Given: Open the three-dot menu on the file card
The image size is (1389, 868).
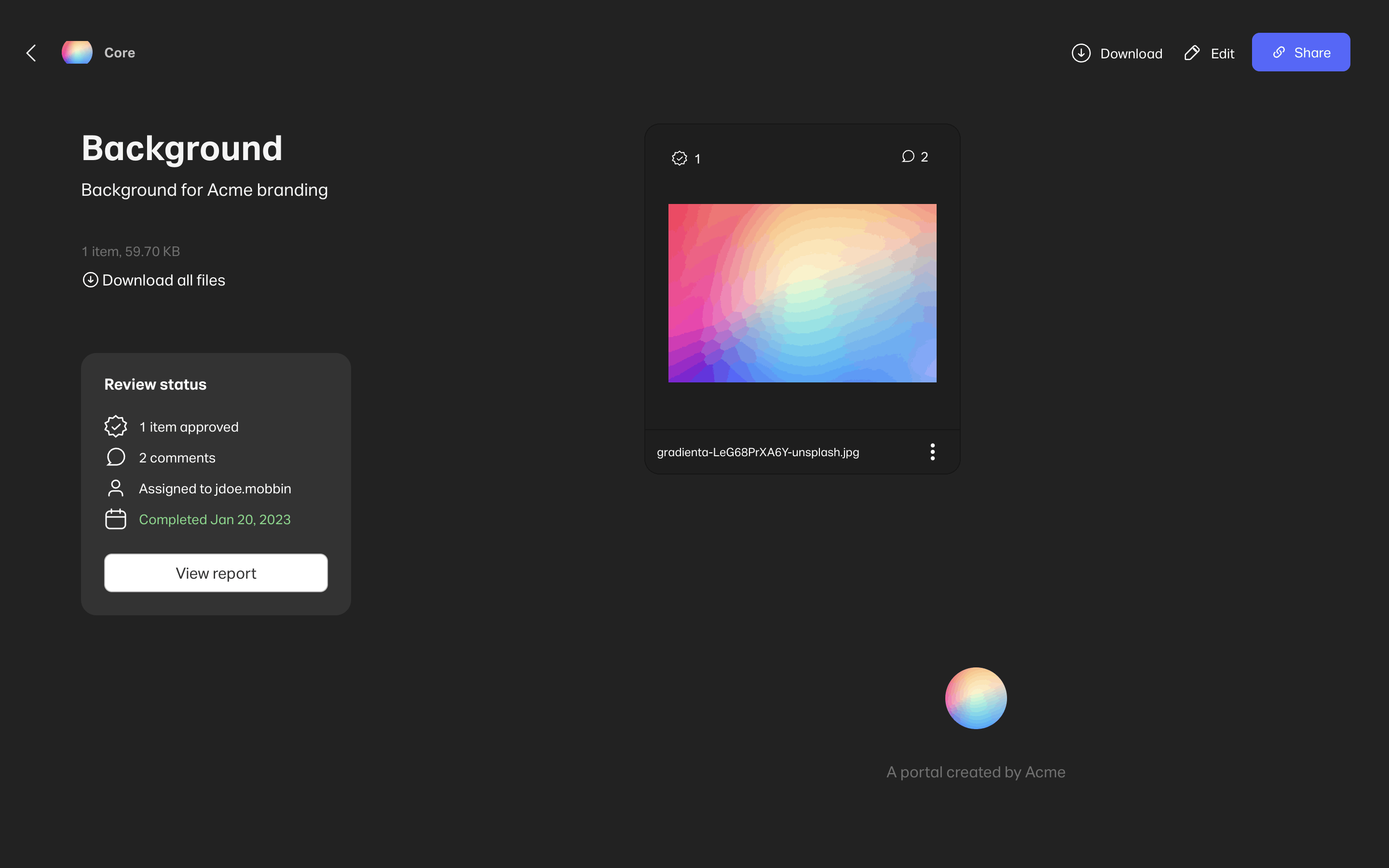Looking at the screenshot, I should point(932,452).
